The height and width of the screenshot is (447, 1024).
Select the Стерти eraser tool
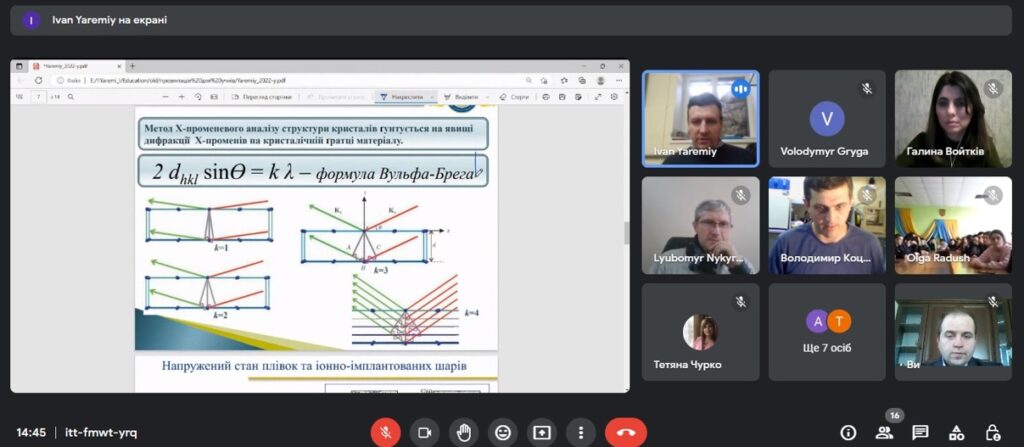[x=514, y=97]
